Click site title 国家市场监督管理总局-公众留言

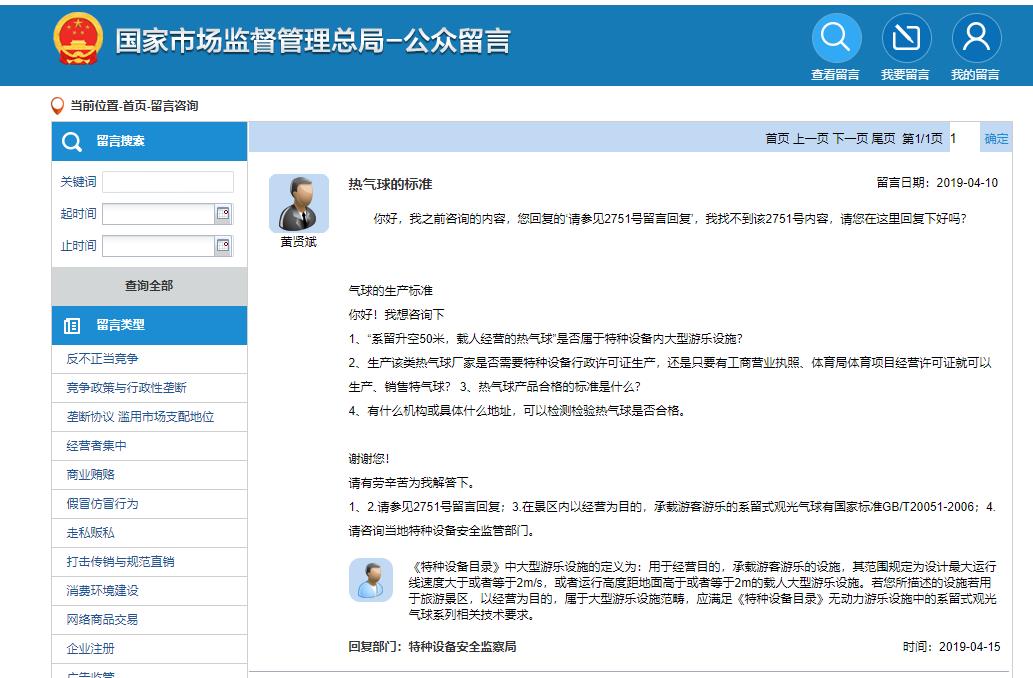pyautogui.click(x=313, y=40)
